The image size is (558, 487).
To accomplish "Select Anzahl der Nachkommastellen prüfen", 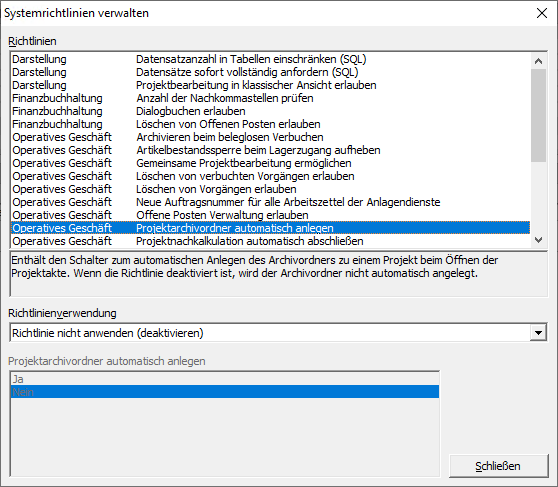I will pos(270,98).
